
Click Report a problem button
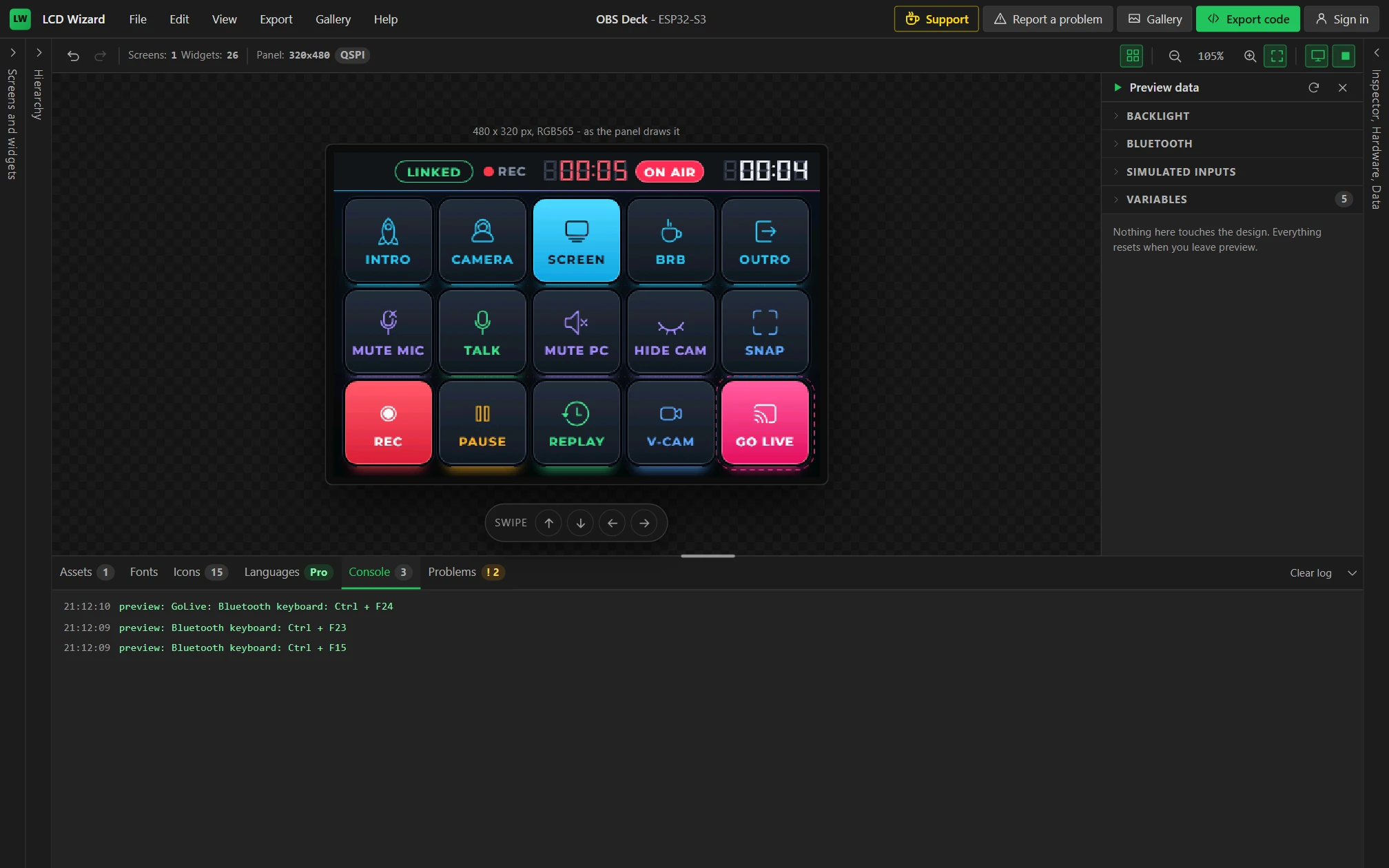[1048, 19]
